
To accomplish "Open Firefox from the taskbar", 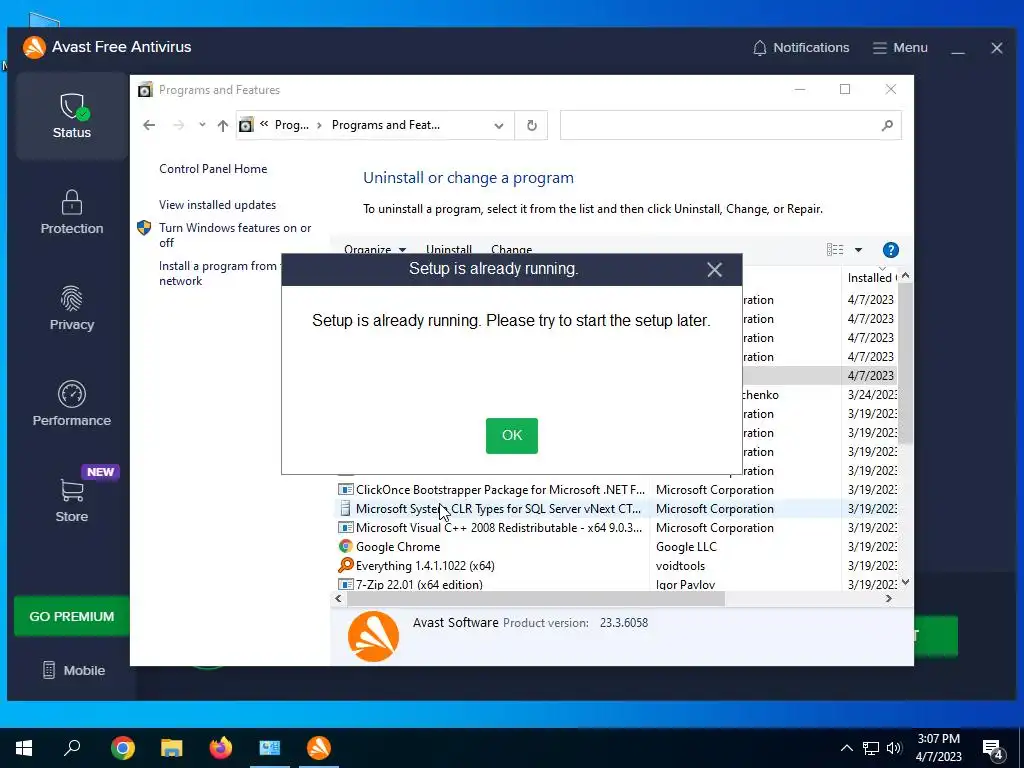I will pyautogui.click(x=221, y=748).
